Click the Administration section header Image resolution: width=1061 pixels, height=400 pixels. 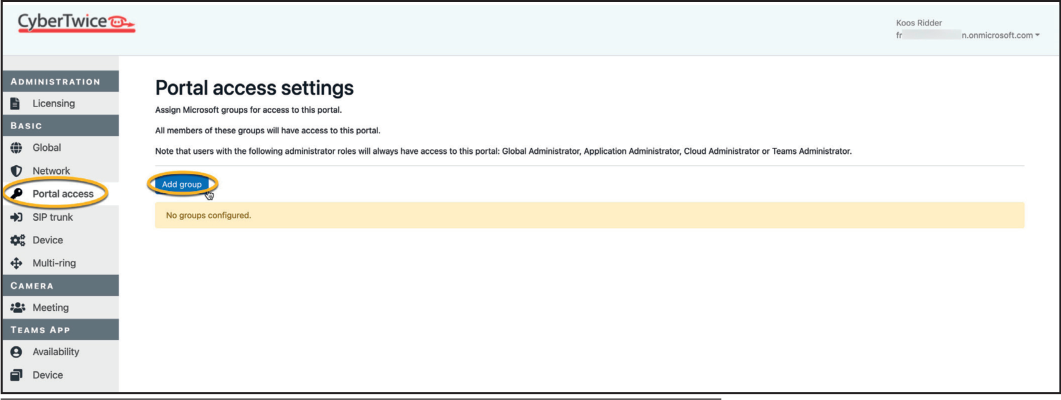(60, 81)
